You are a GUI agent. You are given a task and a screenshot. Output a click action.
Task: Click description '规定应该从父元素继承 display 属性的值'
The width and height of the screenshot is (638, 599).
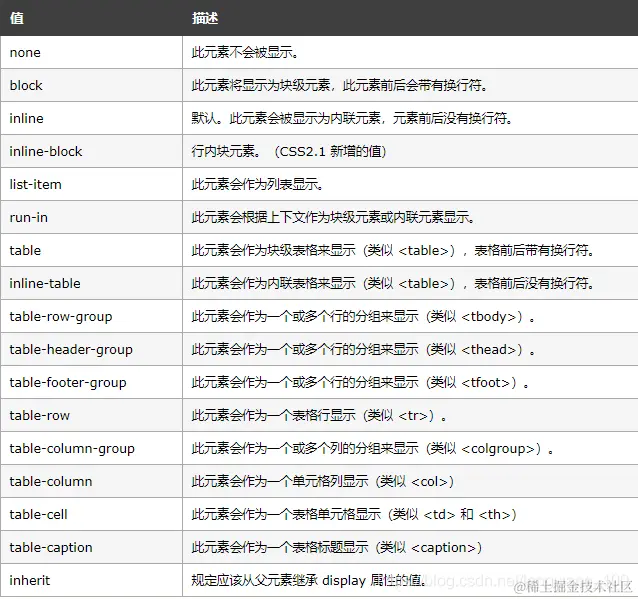(x=309, y=580)
